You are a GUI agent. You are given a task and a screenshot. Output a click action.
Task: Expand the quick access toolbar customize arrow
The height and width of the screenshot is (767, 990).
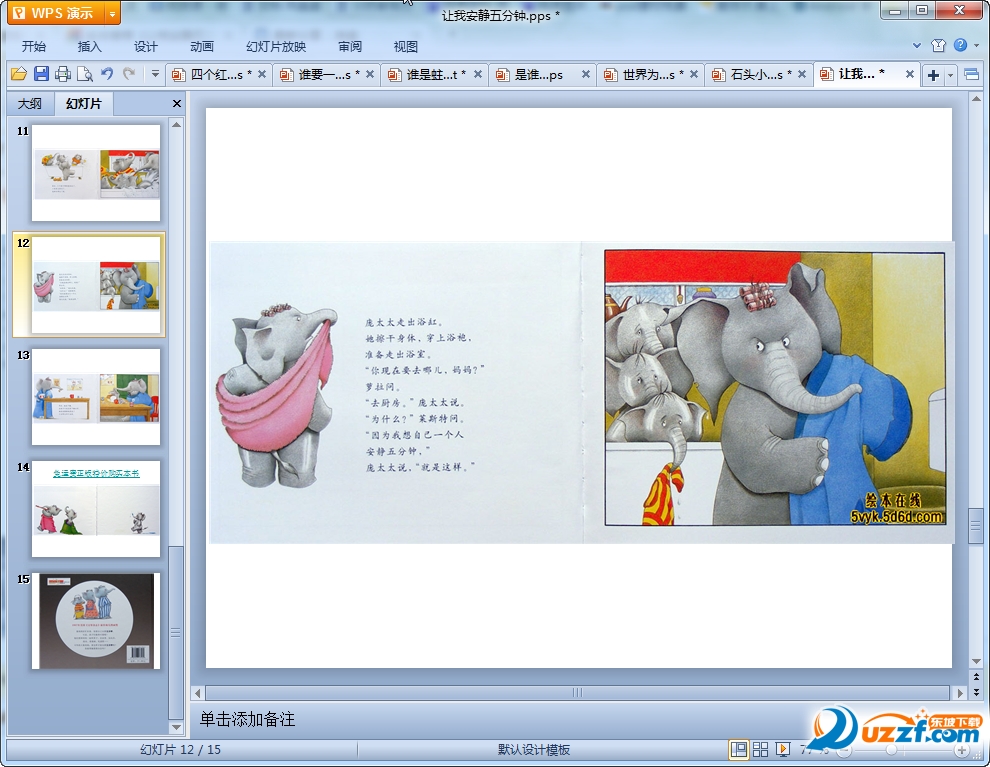tap(155, 74)
